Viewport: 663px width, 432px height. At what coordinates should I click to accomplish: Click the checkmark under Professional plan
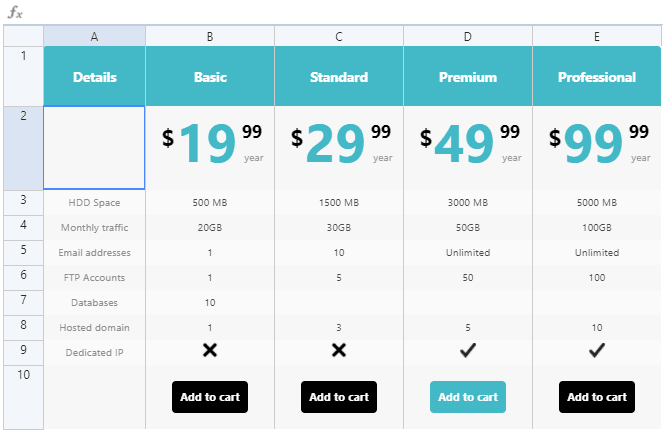597,350
